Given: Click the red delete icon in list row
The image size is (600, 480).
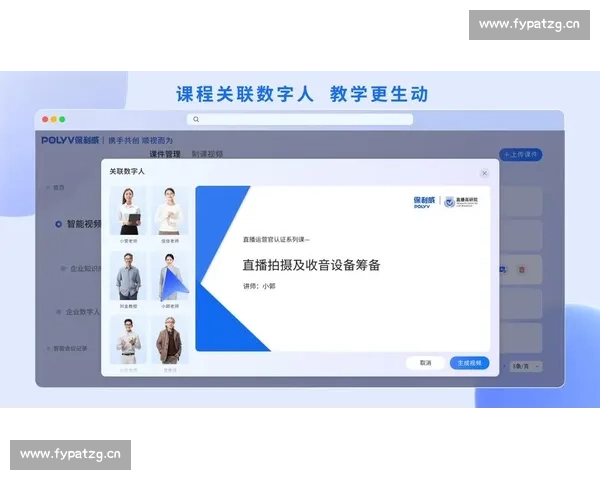Looking at the screenshot, I should 521,270.
